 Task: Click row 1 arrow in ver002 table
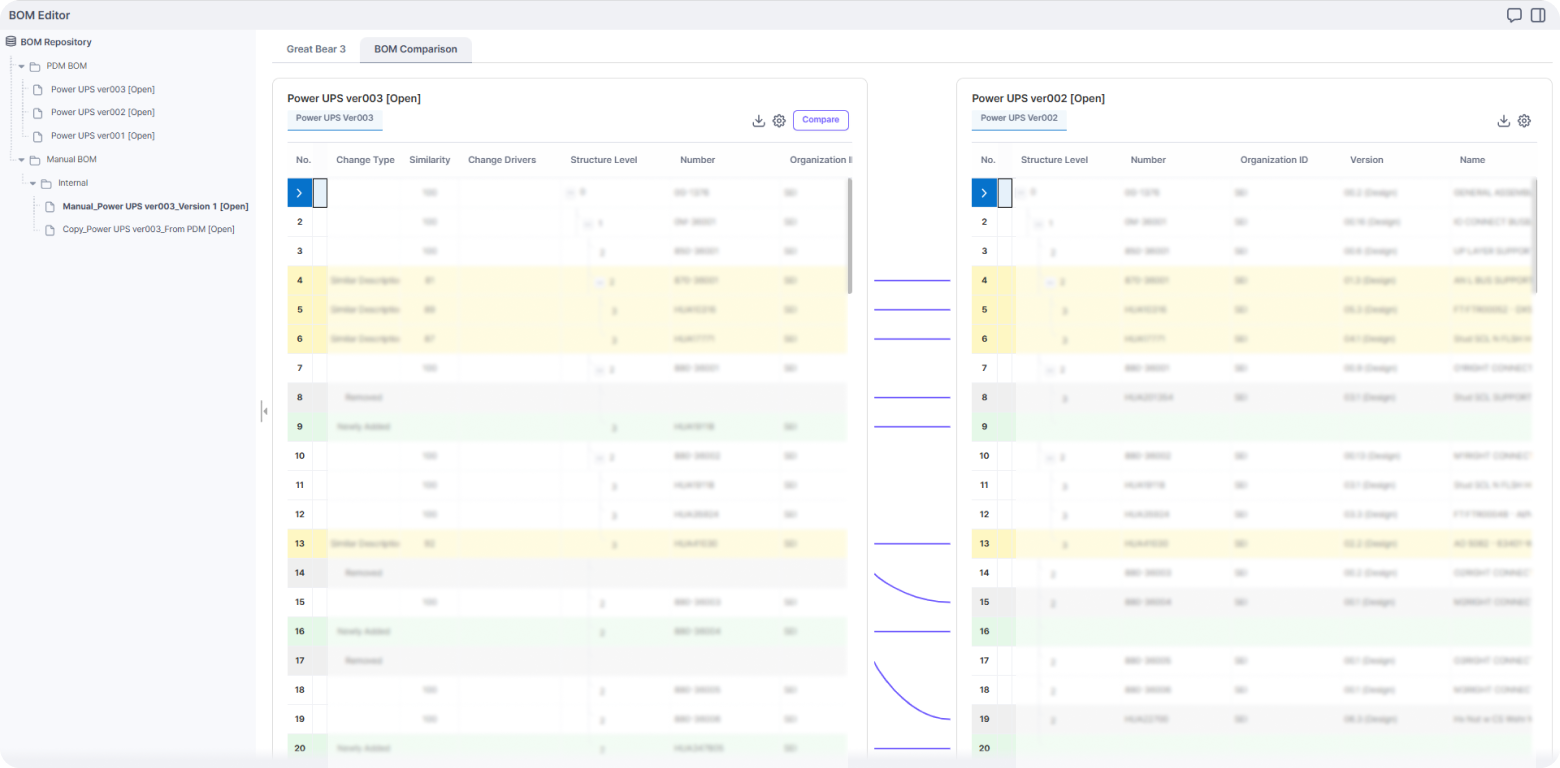pyautogui.click(x=984, y=193)
